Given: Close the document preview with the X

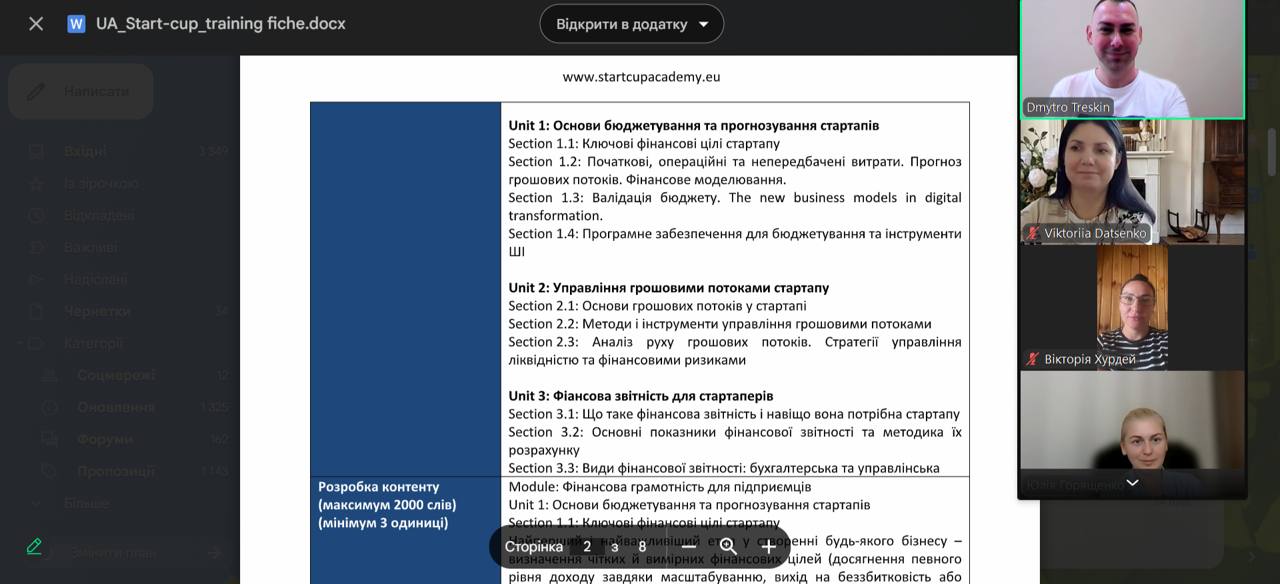Looking at the screenshot, I should click(36, 23).
